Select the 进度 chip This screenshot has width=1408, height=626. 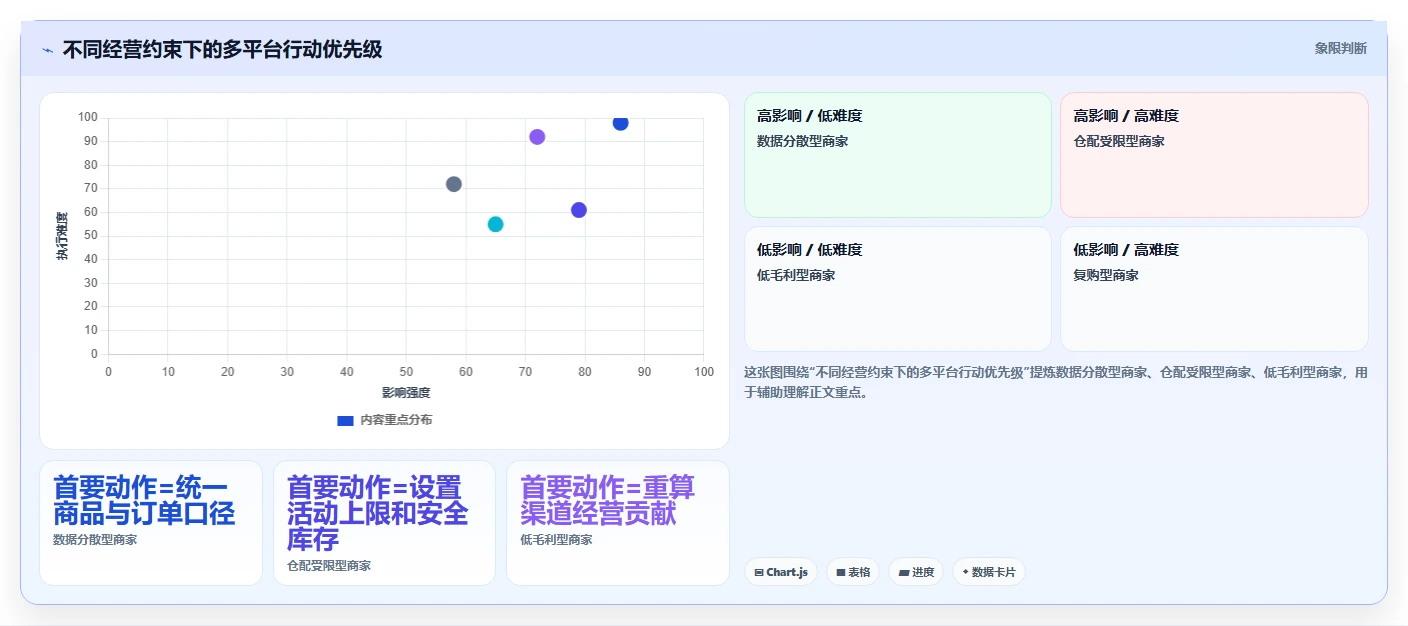[x=916, y=572]
